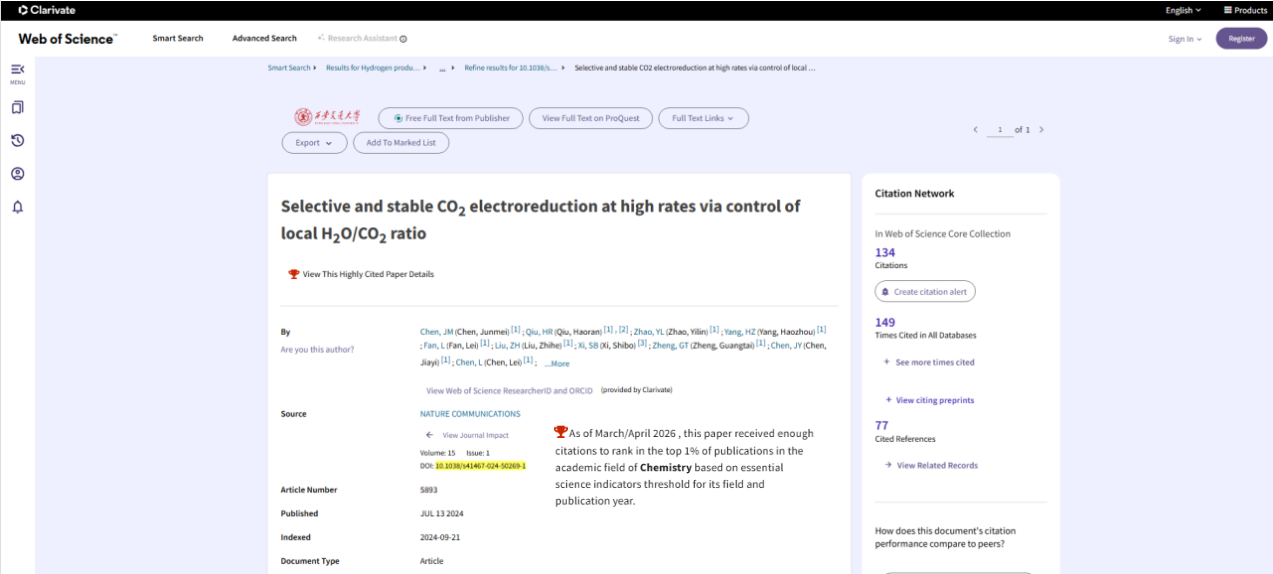Open marked list sidebar icon
Image resolution: width=1273 pixels, height=574 pixels.
tap(17, 107)
